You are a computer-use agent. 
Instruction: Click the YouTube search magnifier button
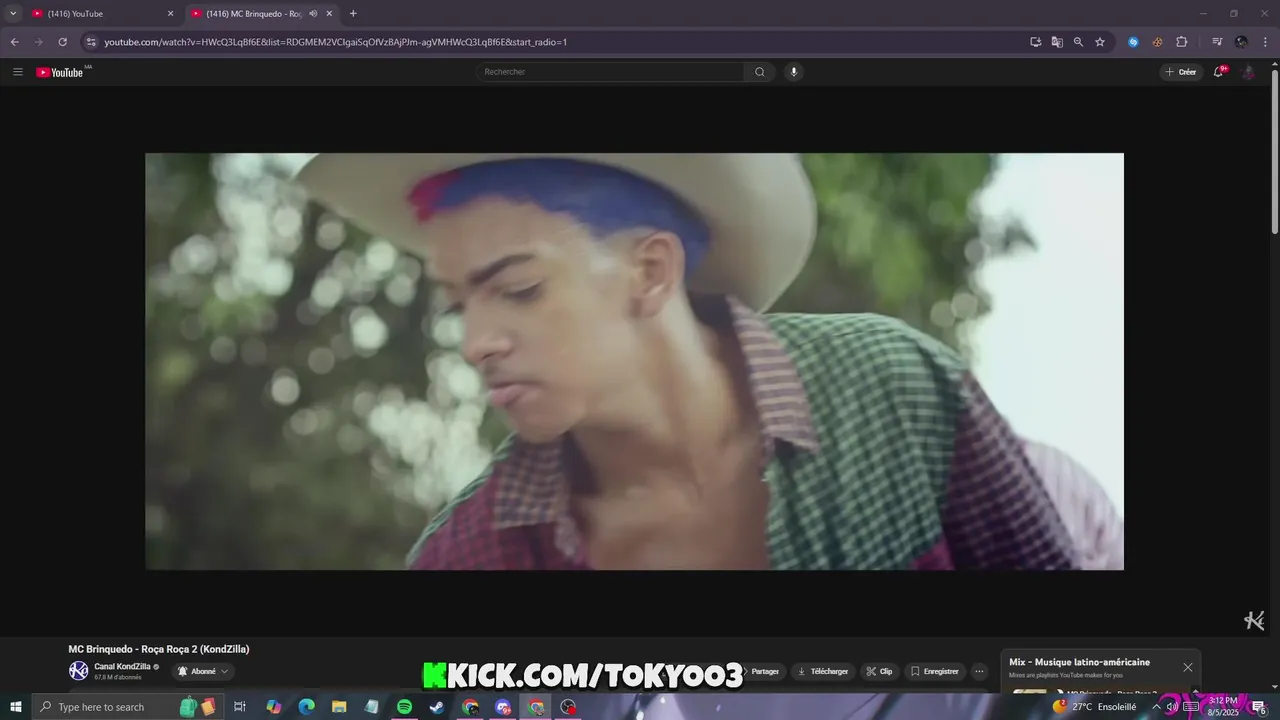point(760,72)
